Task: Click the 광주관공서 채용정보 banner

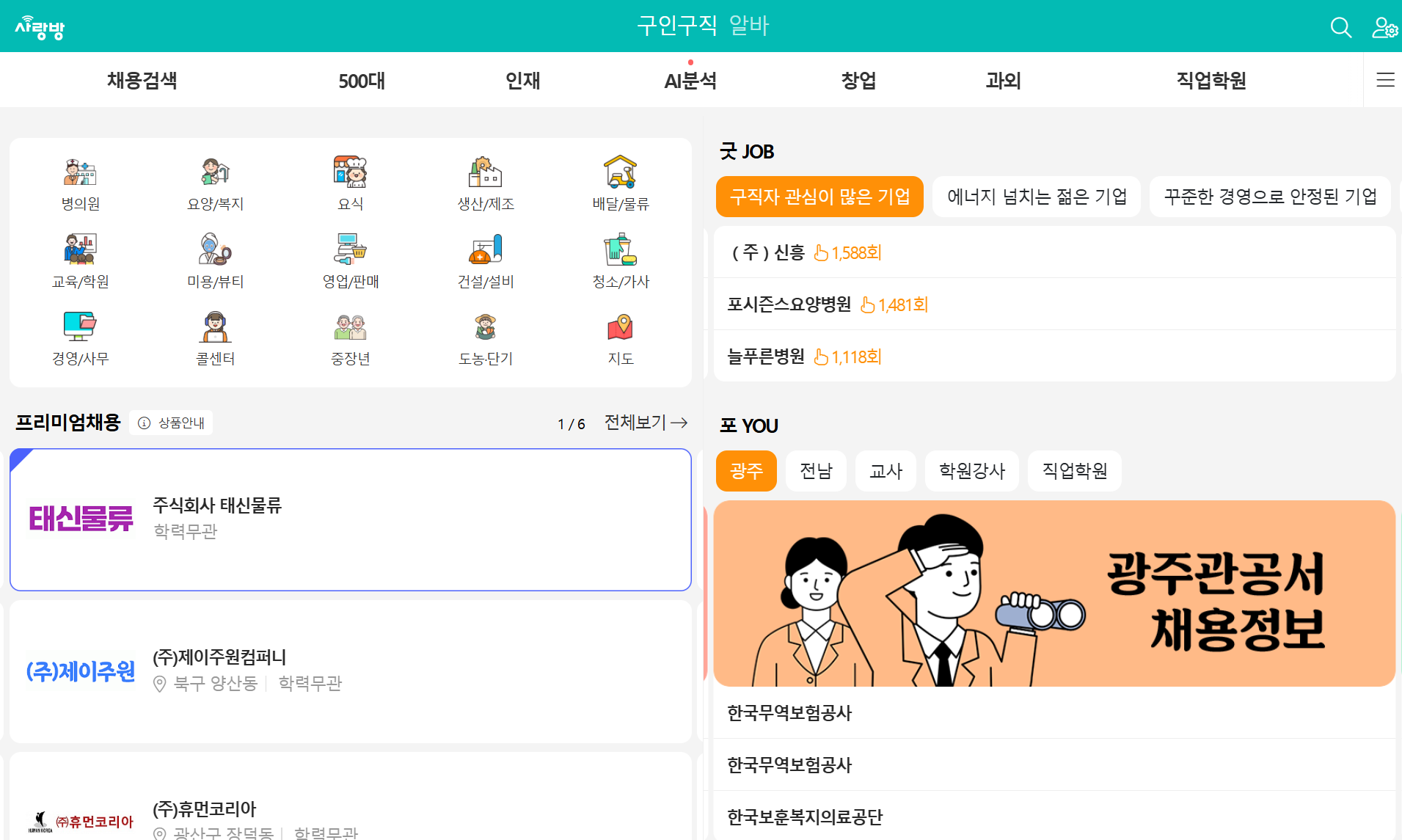Action: pyautogui.click(x=1054, y=594)
